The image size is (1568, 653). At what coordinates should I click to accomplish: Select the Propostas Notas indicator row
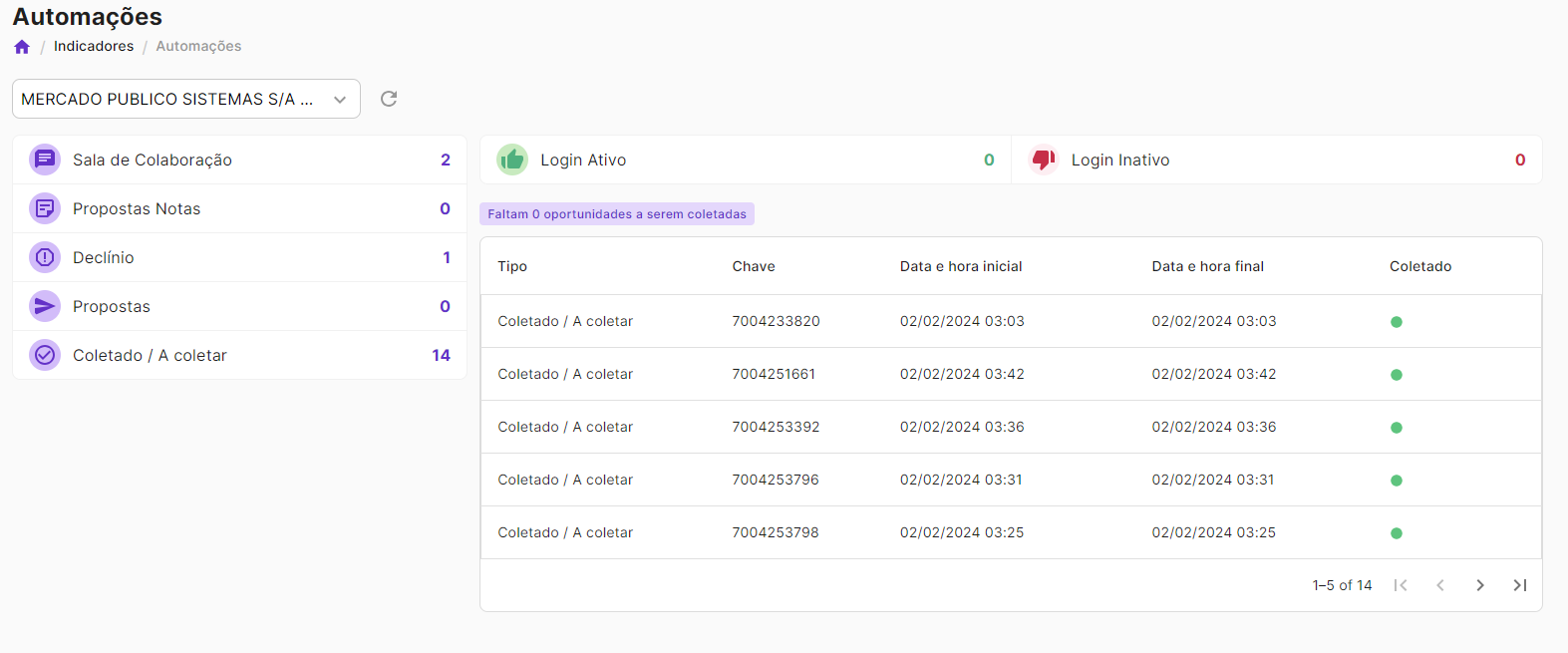(239, 208)
